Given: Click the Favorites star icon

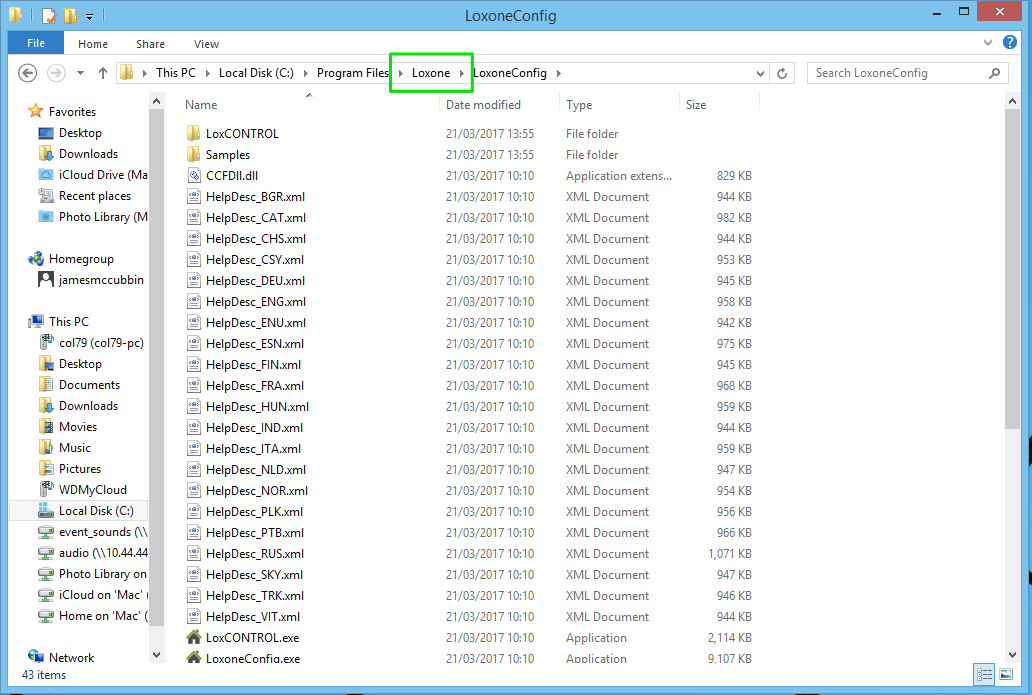Looking at the screenshot, I should 36,111.
